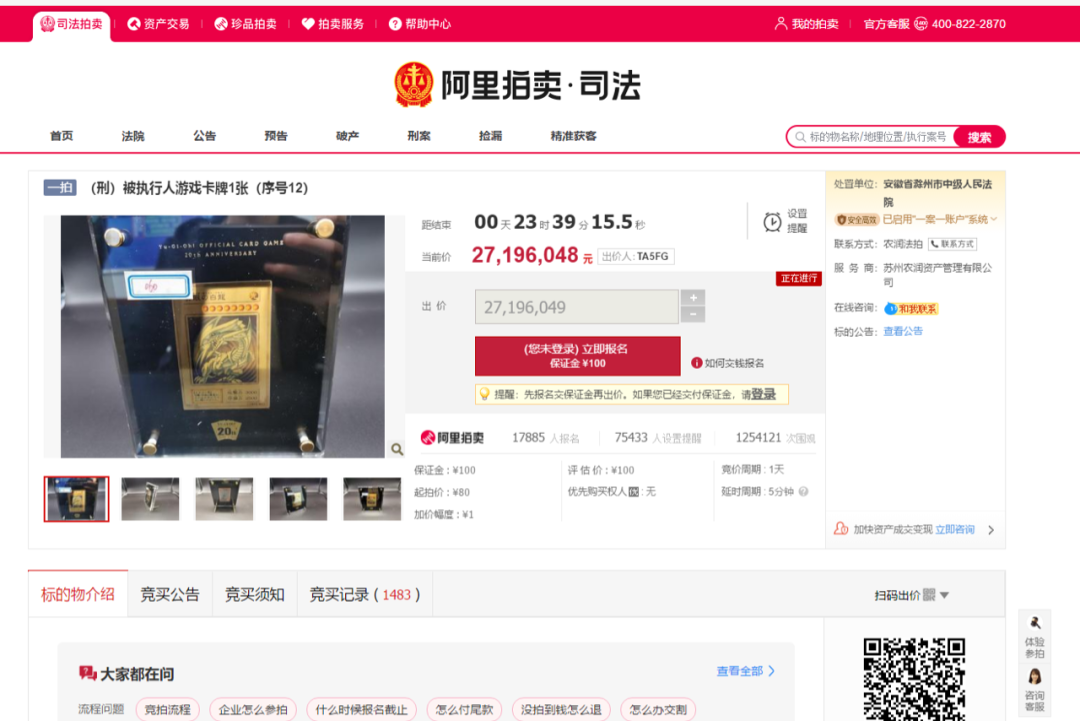Click the magnifier zoom icon on the photo
The height and width of the screenshot is (721, 1080).
[397, 450]
